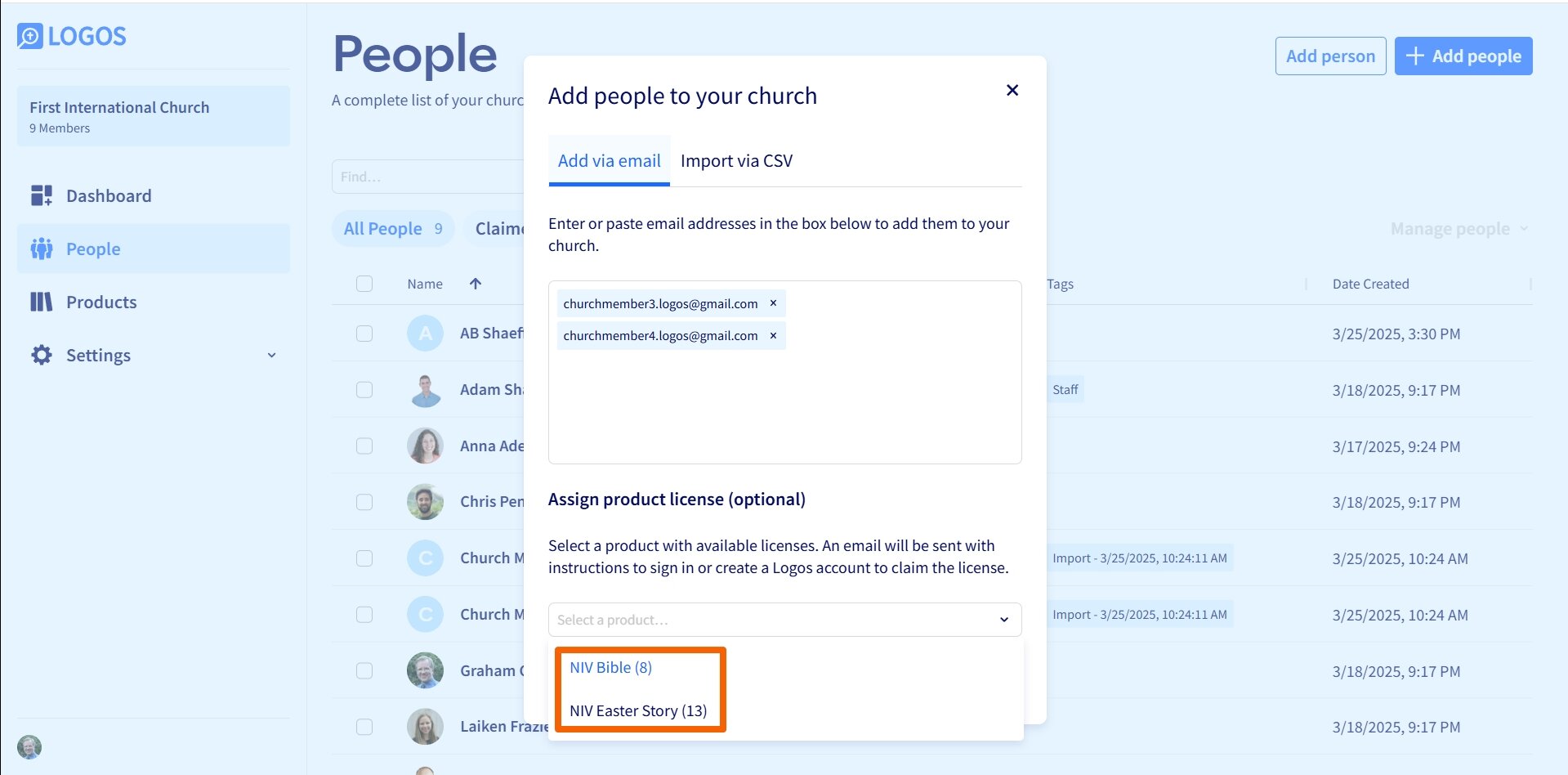1568x775 pixels.
Task: Click the Logos logo icon
Action: 30,36
